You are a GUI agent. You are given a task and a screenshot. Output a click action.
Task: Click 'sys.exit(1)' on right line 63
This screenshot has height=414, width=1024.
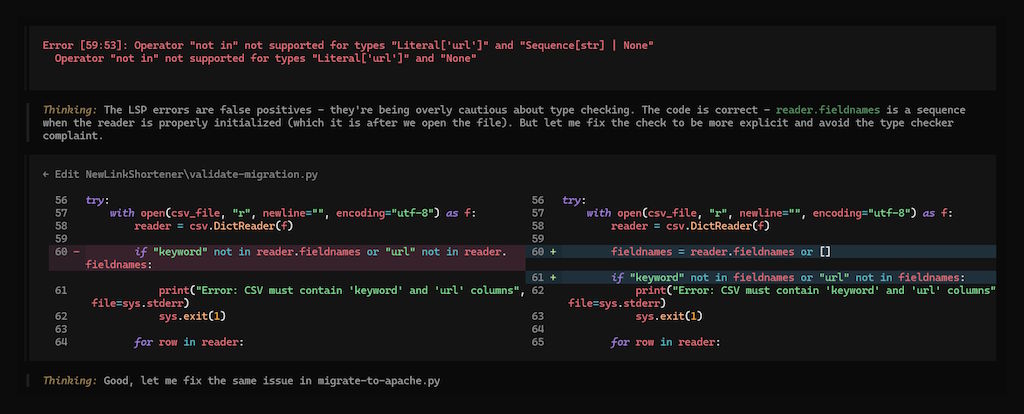[x=669, y=316]
